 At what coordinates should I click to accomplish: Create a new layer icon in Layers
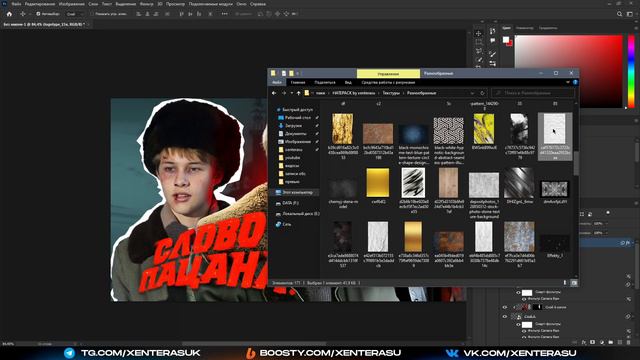pos(620,342)
